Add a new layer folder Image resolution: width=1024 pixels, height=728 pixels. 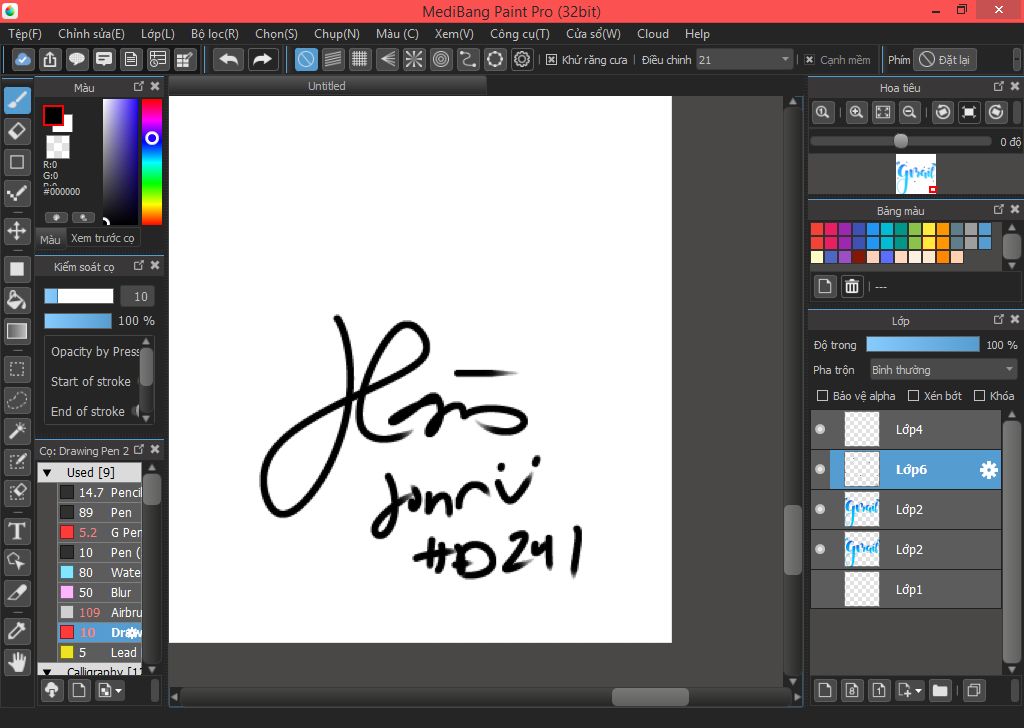click(x=940, y=690)
